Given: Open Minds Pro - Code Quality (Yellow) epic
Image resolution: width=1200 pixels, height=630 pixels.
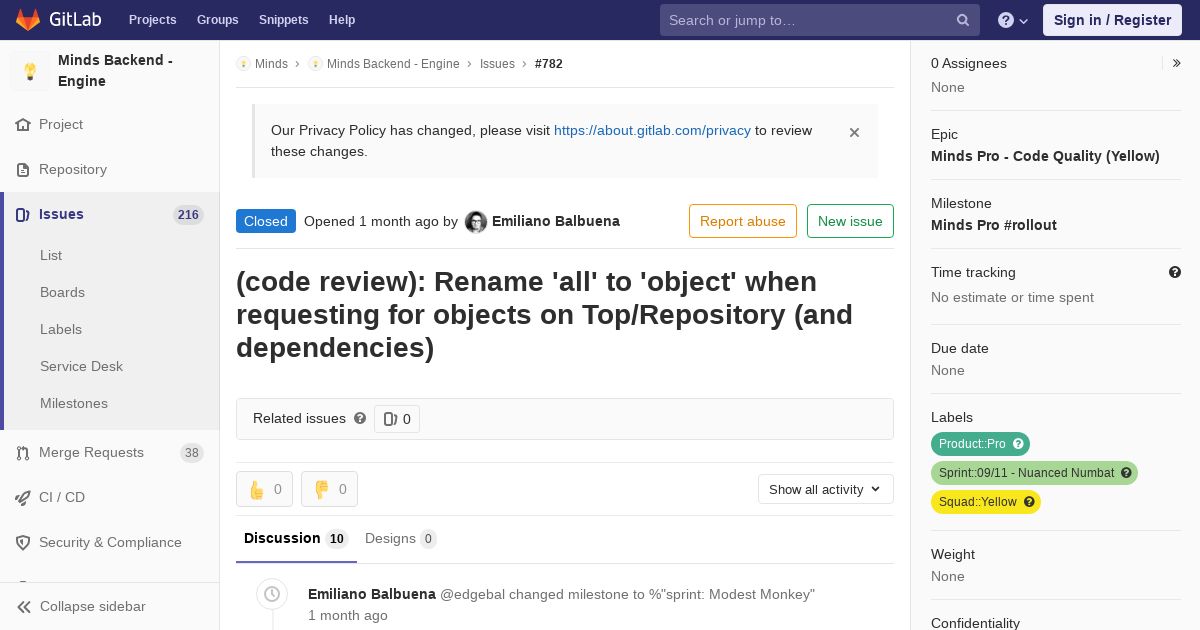Looking at the screenshot, I should [1045, 156].
